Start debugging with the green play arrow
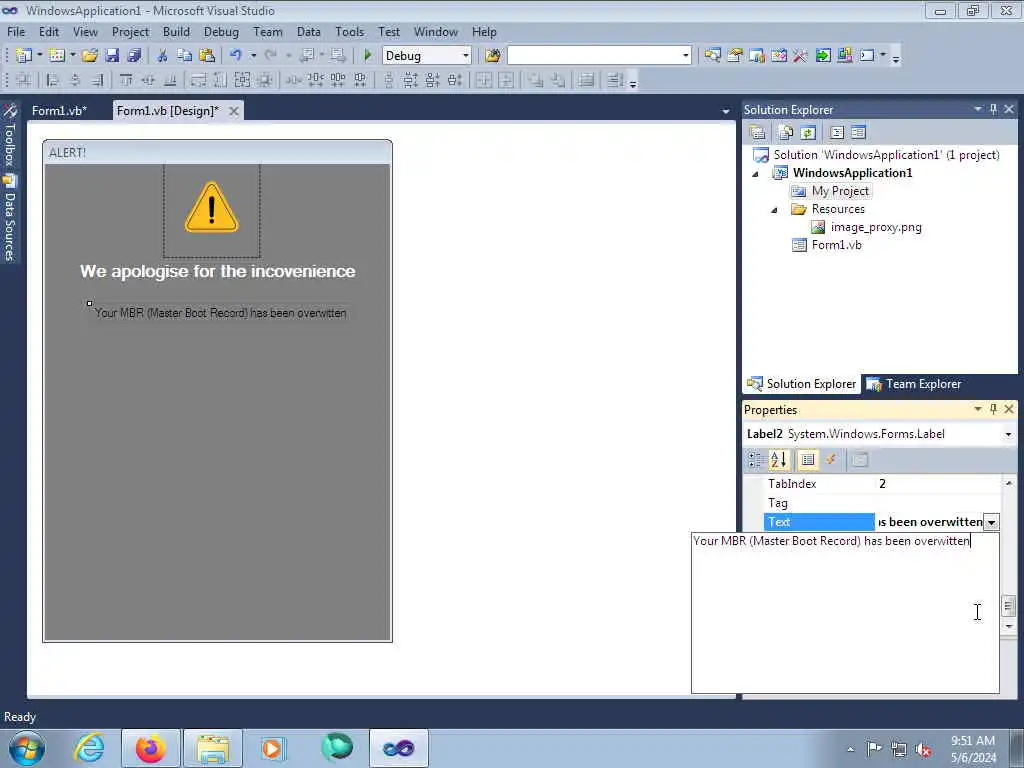Screen dimensions: 1024x768 (368, 56)
